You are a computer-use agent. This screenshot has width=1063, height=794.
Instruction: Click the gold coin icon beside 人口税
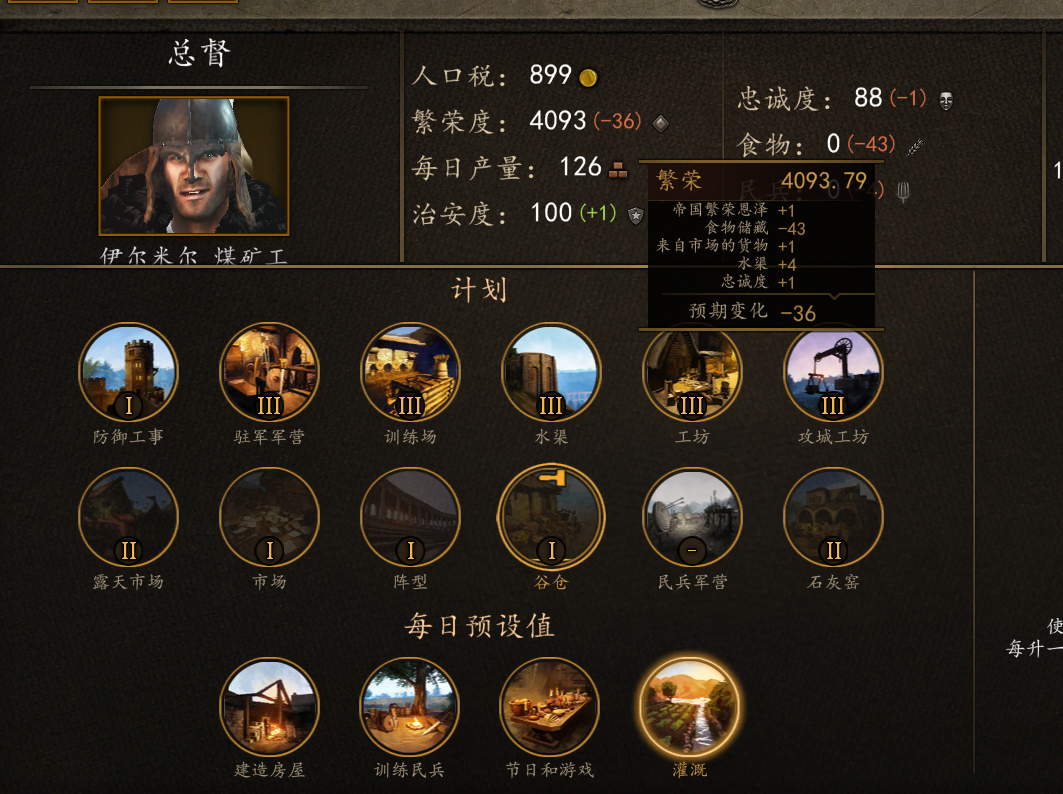point(588,78)
